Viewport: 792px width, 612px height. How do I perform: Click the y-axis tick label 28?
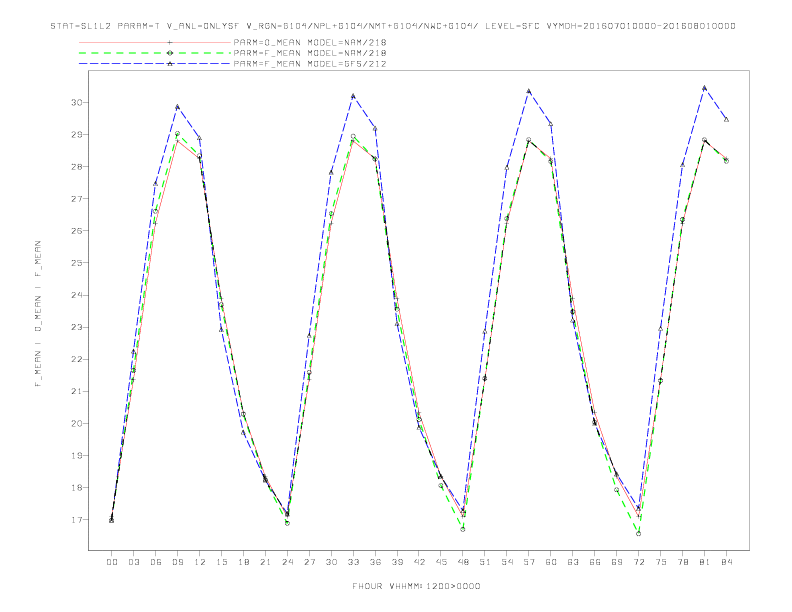point(77,167)
